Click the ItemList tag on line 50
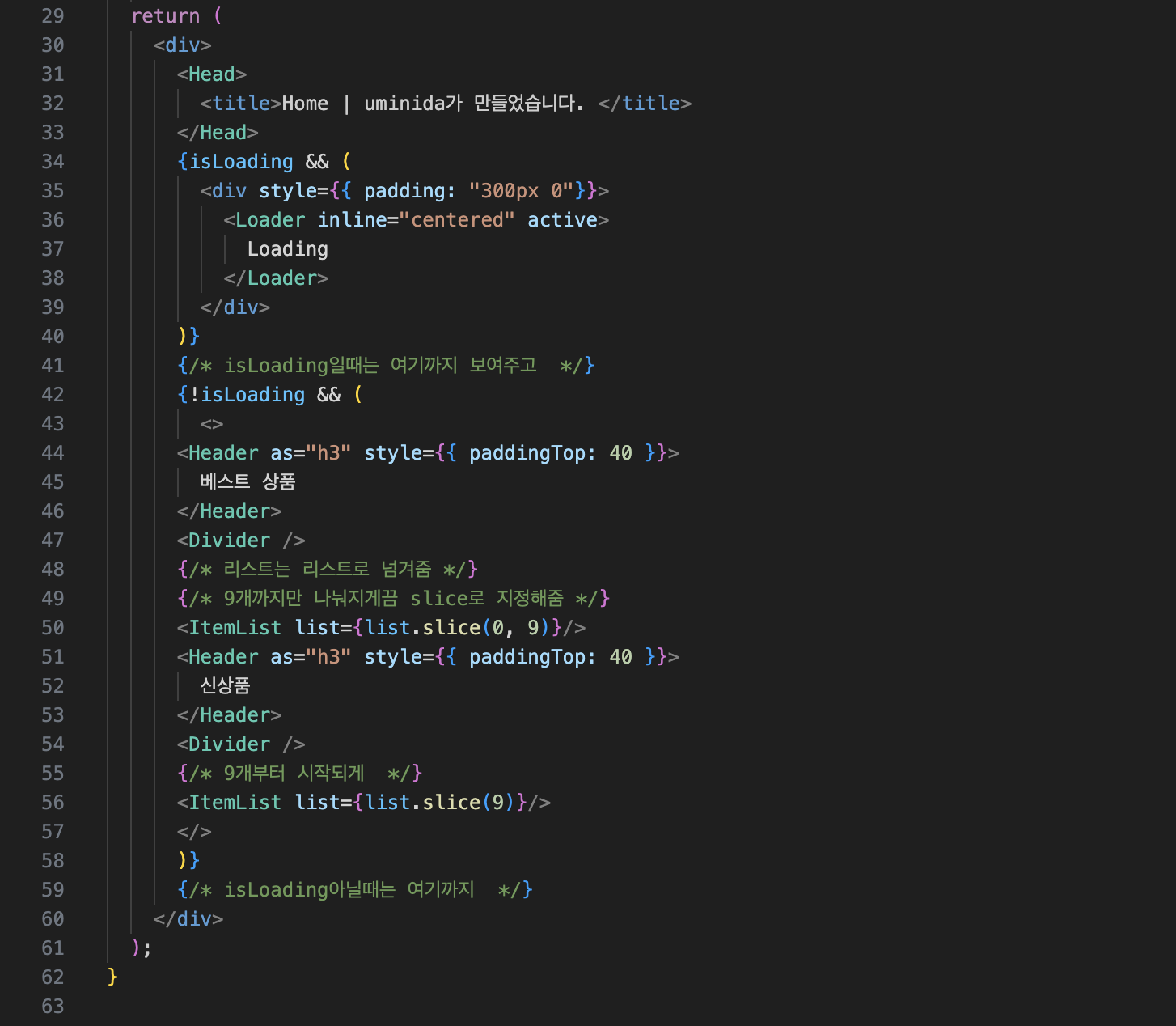 (235, 628)
